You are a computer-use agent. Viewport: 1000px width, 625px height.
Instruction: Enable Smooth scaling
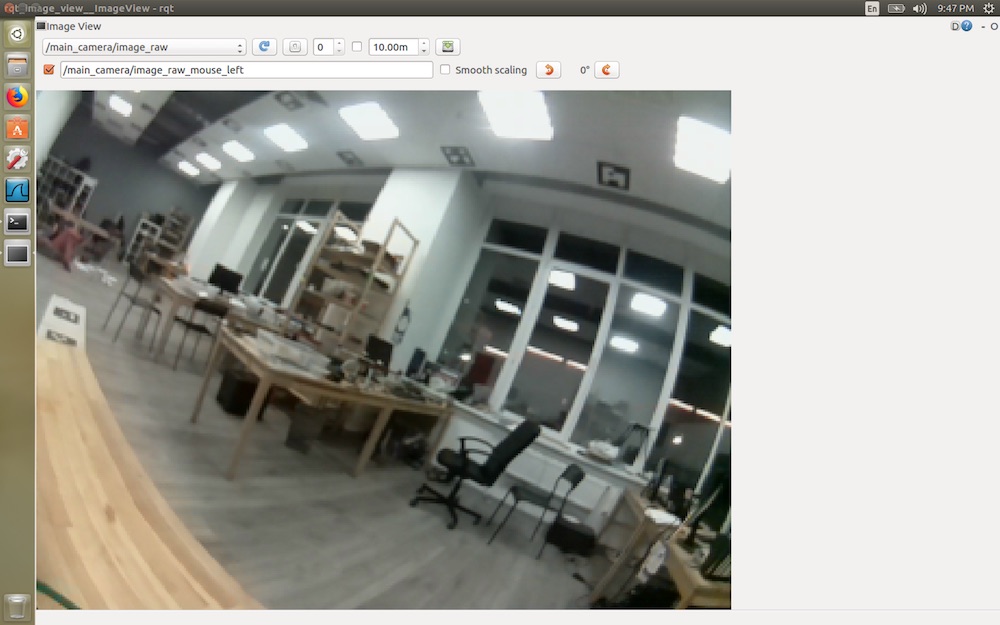tap(445, 69)
